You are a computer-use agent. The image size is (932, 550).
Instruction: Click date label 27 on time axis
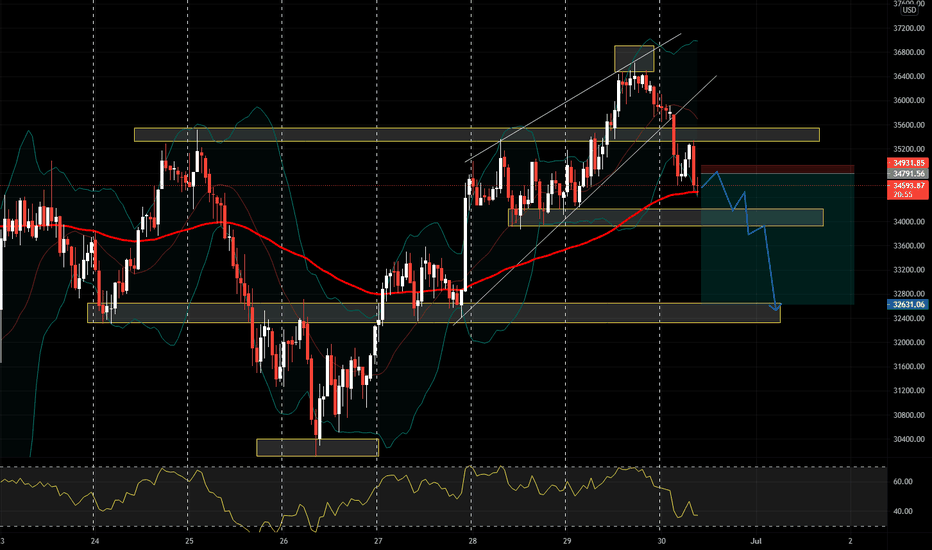[x=378, y=541]
